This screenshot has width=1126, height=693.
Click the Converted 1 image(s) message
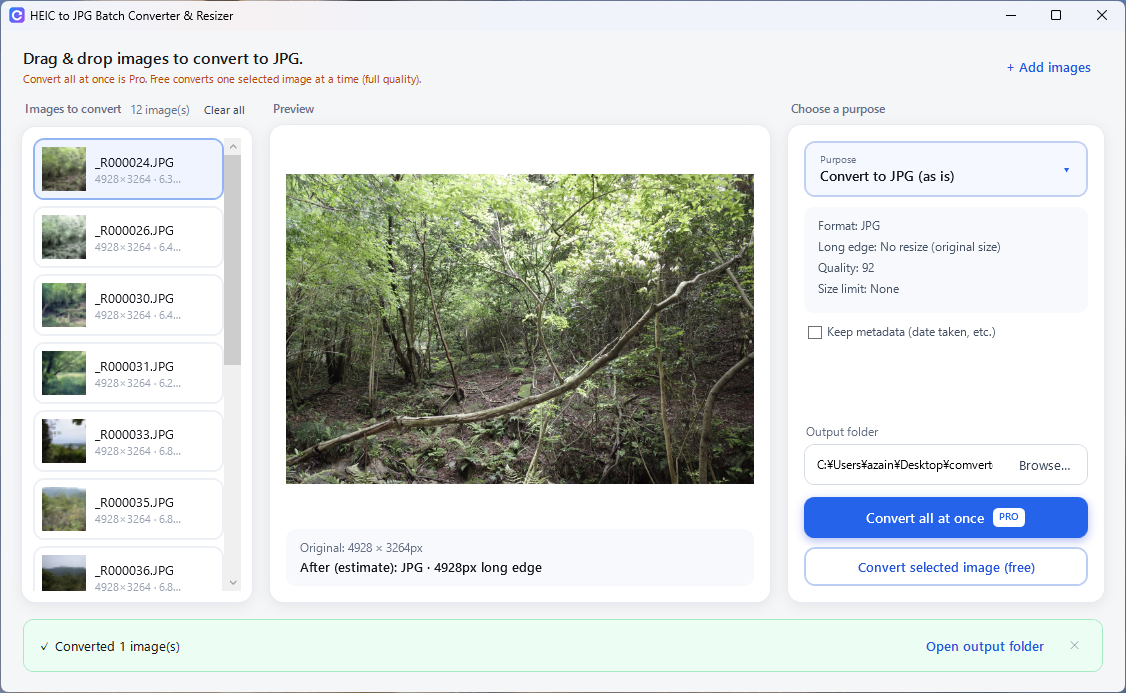tap(117, 646)
